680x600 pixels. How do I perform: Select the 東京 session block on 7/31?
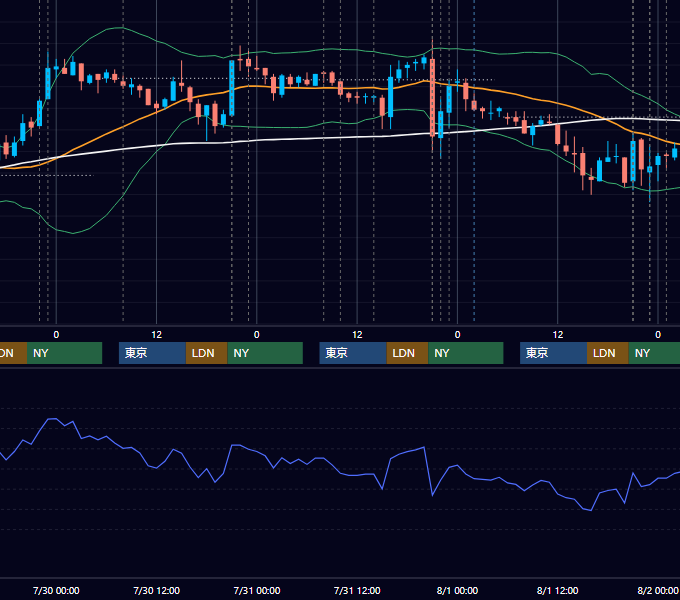click(353, 353)
